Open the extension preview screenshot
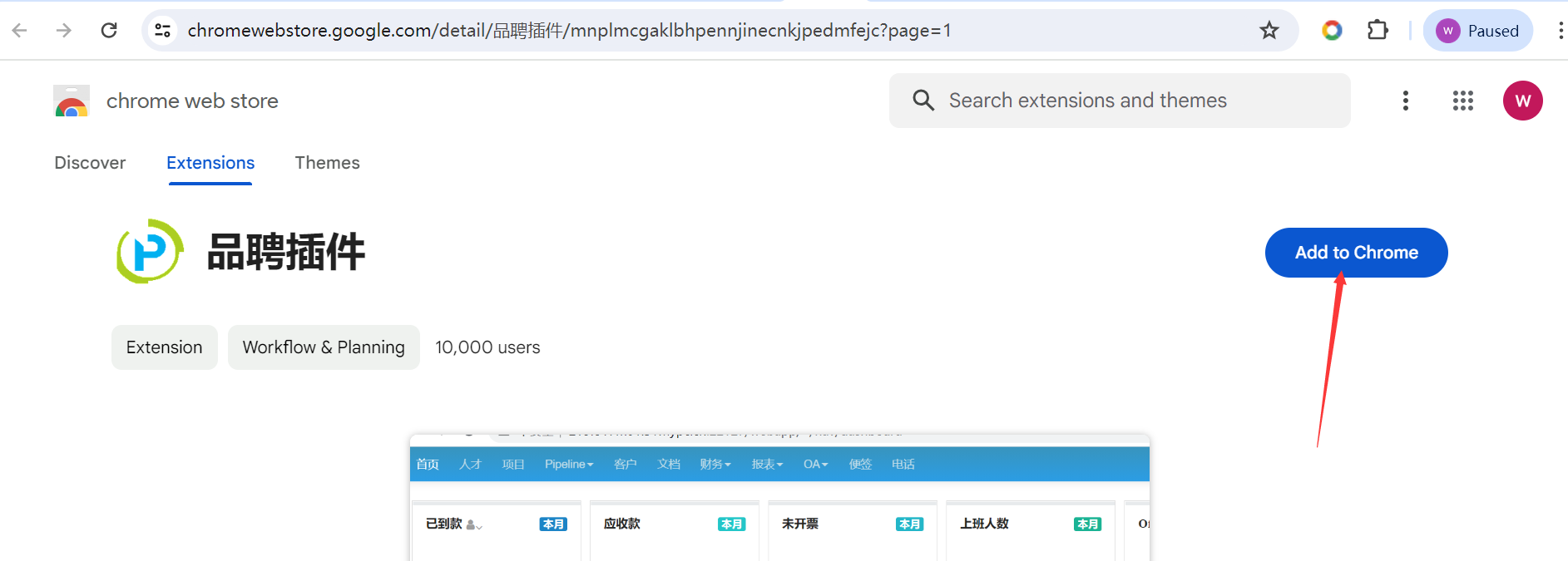The height and width of the screenshot is (561, 1568). pos(779,497)
